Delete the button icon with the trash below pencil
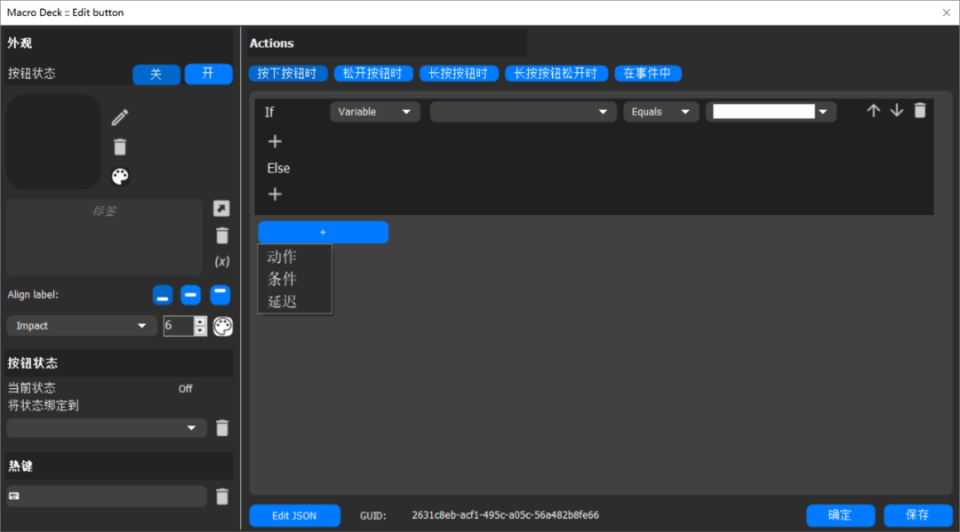The height and width of the screenshot is (532, 960). click(x=120, y=147)
